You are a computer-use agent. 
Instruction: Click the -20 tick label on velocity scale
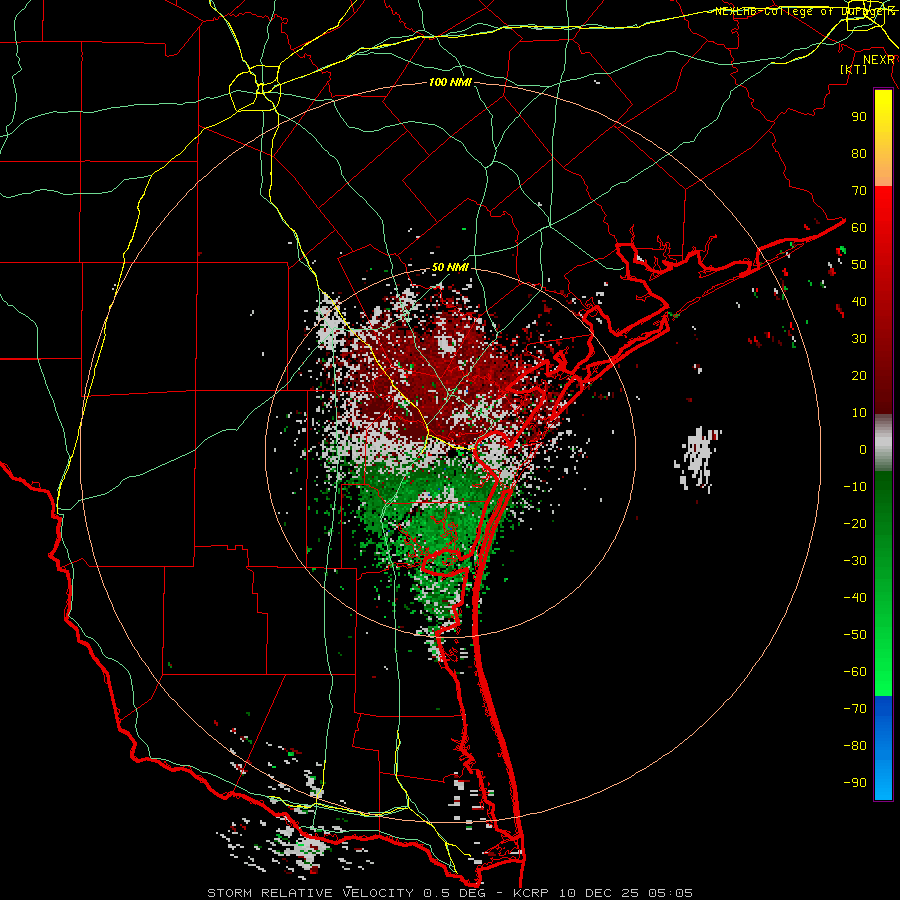point(855,523)
